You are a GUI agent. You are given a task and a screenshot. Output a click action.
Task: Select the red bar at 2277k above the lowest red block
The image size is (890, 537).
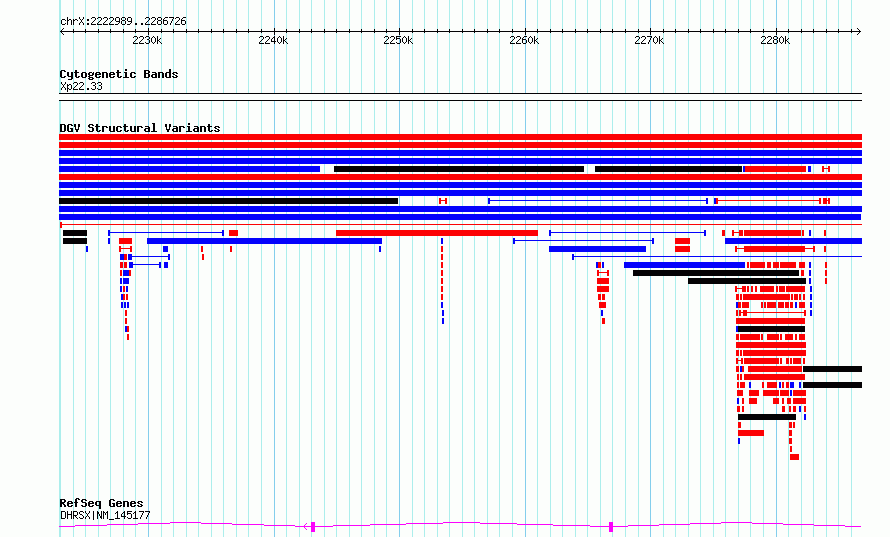pyautogui.click(x=751, y=433)
